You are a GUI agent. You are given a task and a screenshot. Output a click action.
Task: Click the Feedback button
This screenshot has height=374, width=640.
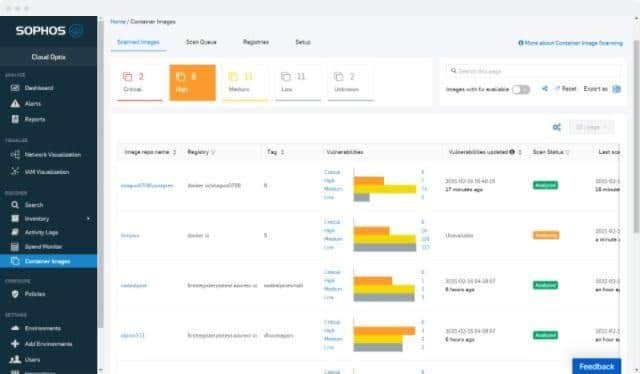coord(596,366)
